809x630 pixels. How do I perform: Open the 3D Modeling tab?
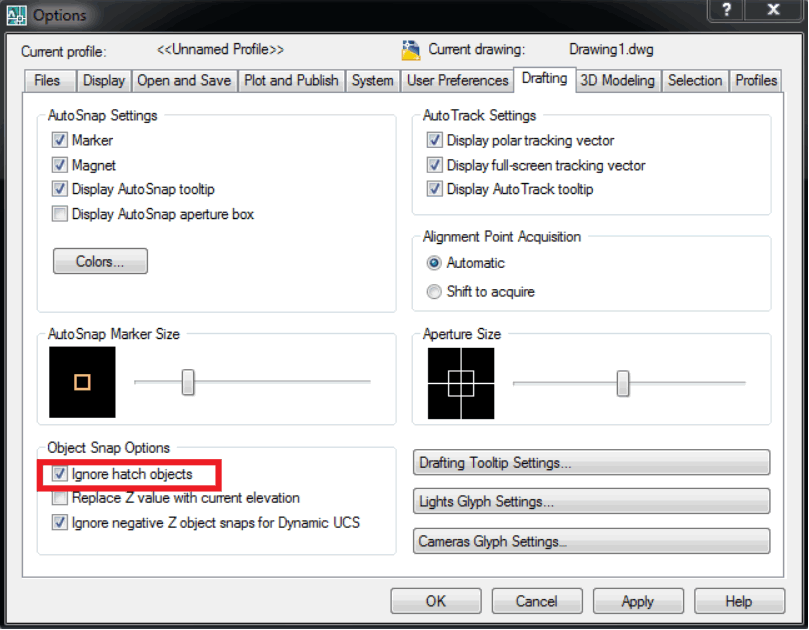click(617, 81)
